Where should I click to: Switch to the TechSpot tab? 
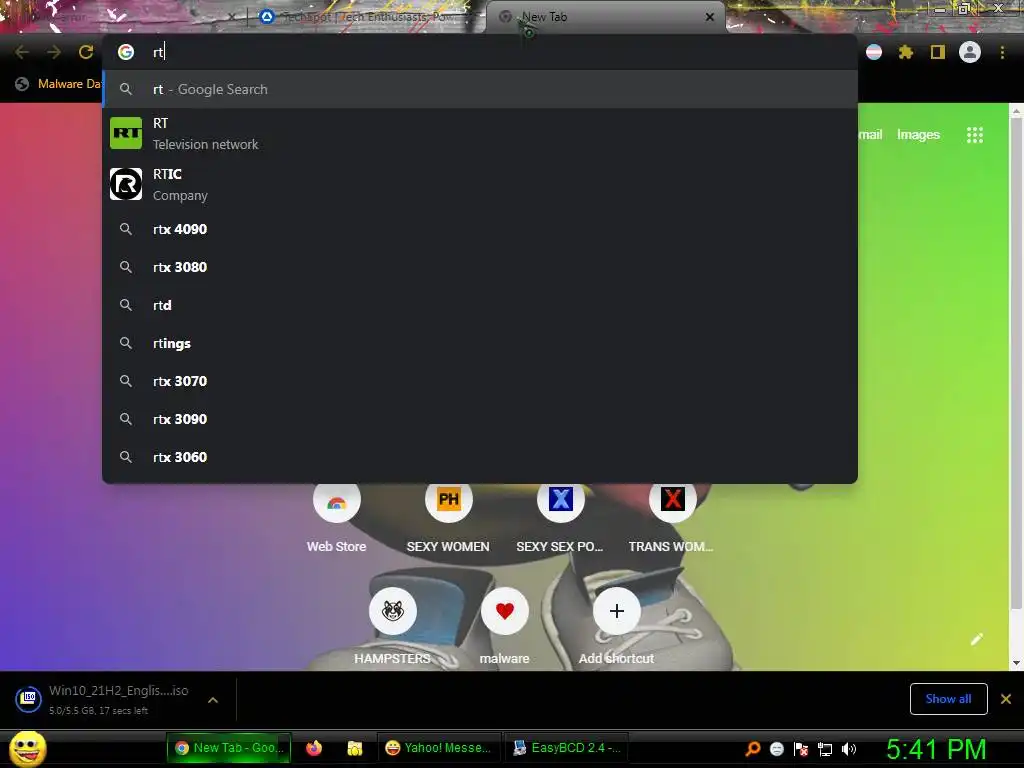366,17
